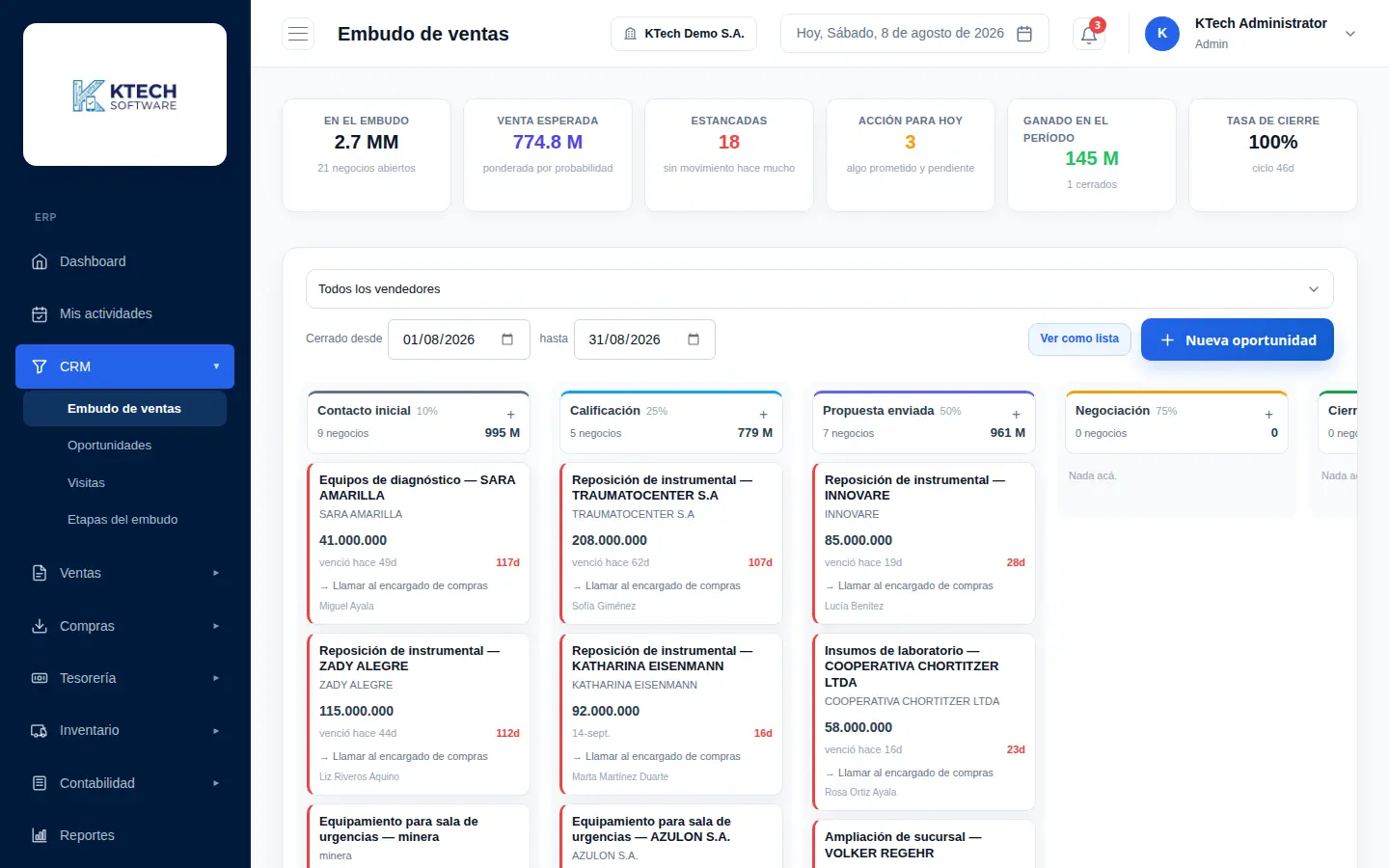Click the Mis actividades calendar icon
This screenshot has height=868, width=1389.
(40, 313)
